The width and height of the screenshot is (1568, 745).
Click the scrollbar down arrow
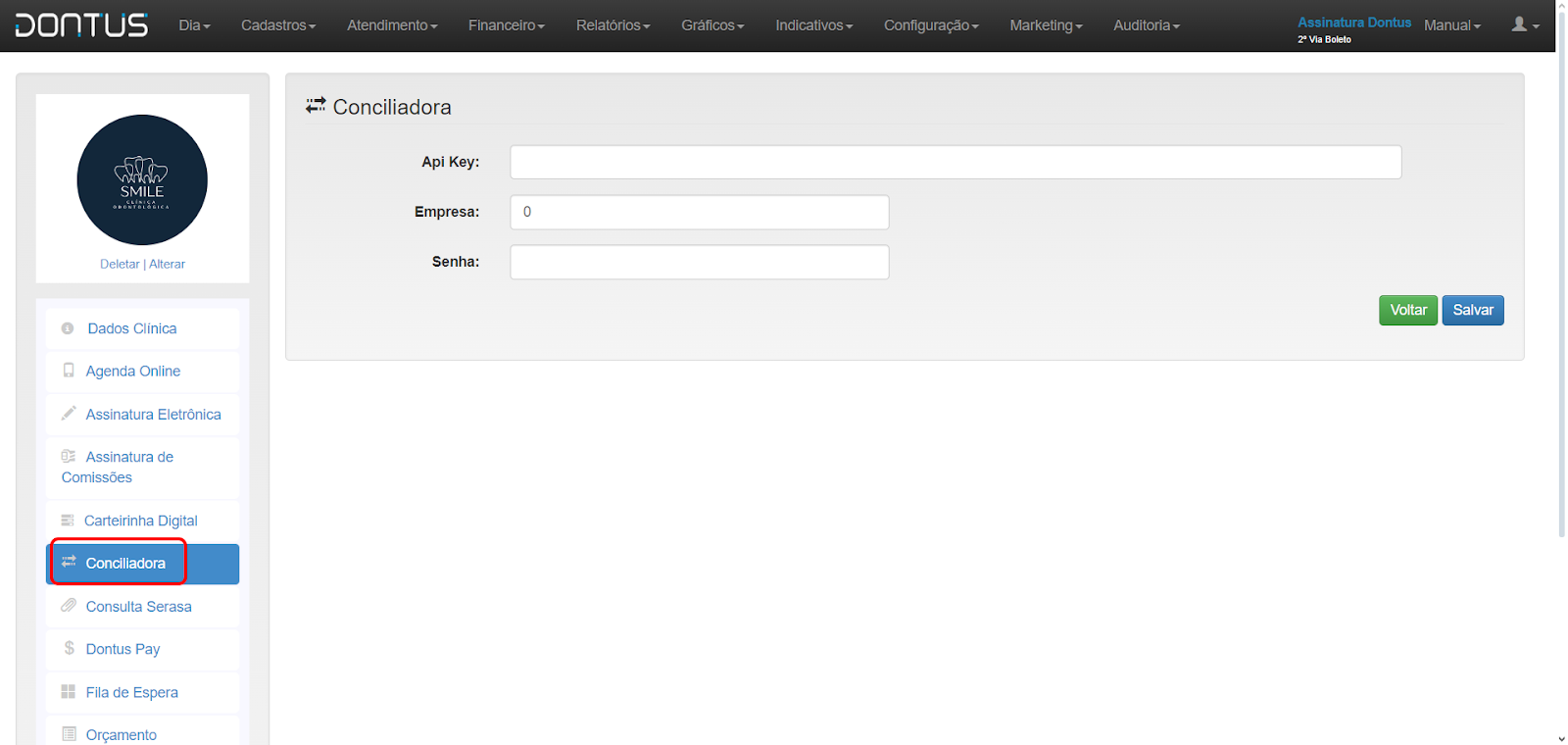pyautogui.click(x=1561, y=738)
